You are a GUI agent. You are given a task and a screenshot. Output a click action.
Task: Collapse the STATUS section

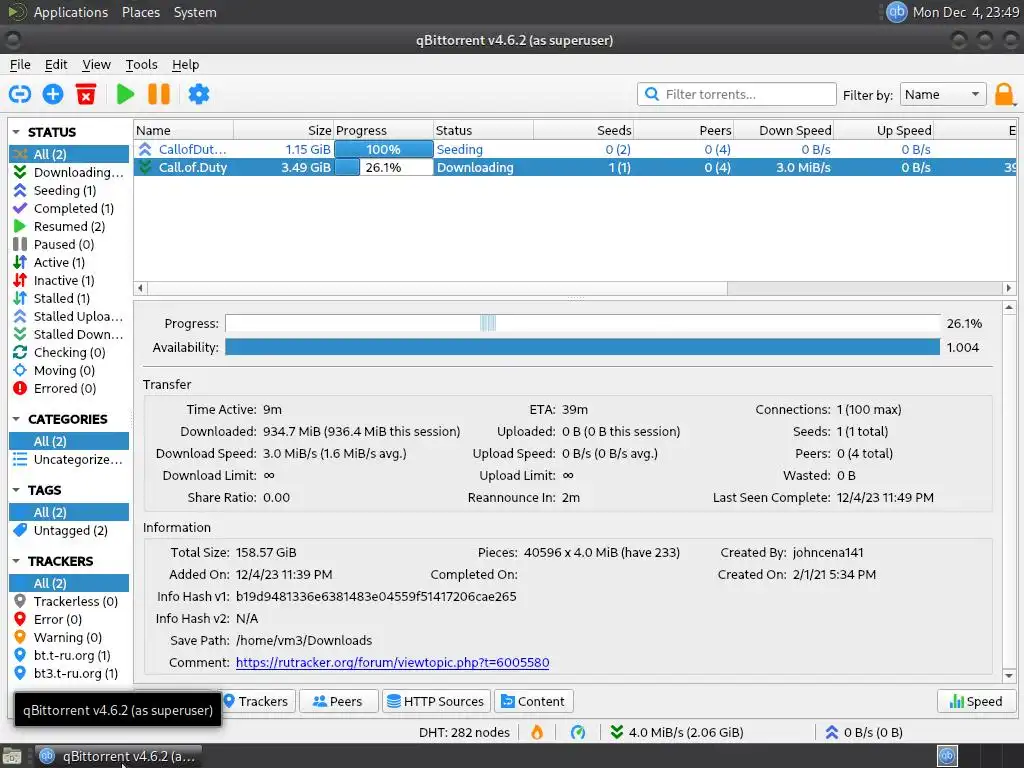pyautogui.click(x=16, y=132)
